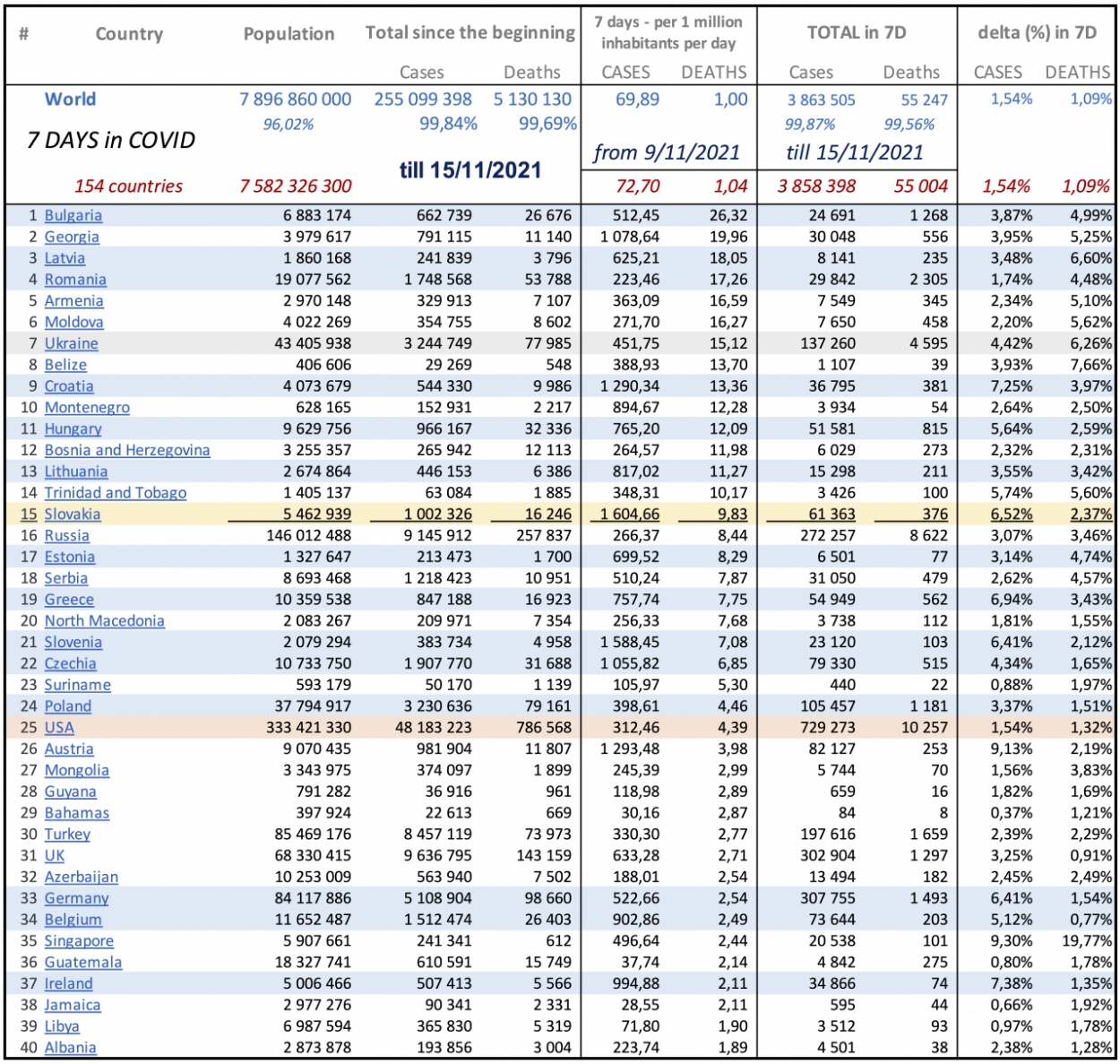Open the North Macedonia link
1120x1064 pixels.
tap(104, 621)
